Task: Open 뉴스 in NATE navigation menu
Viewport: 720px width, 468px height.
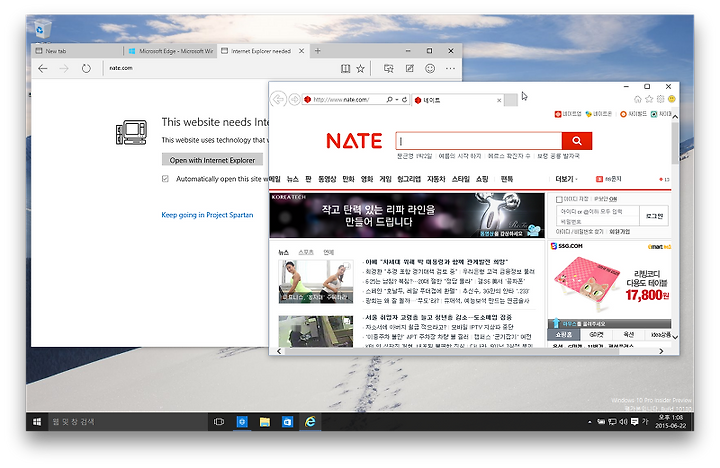Action: (x=292, y=179)
